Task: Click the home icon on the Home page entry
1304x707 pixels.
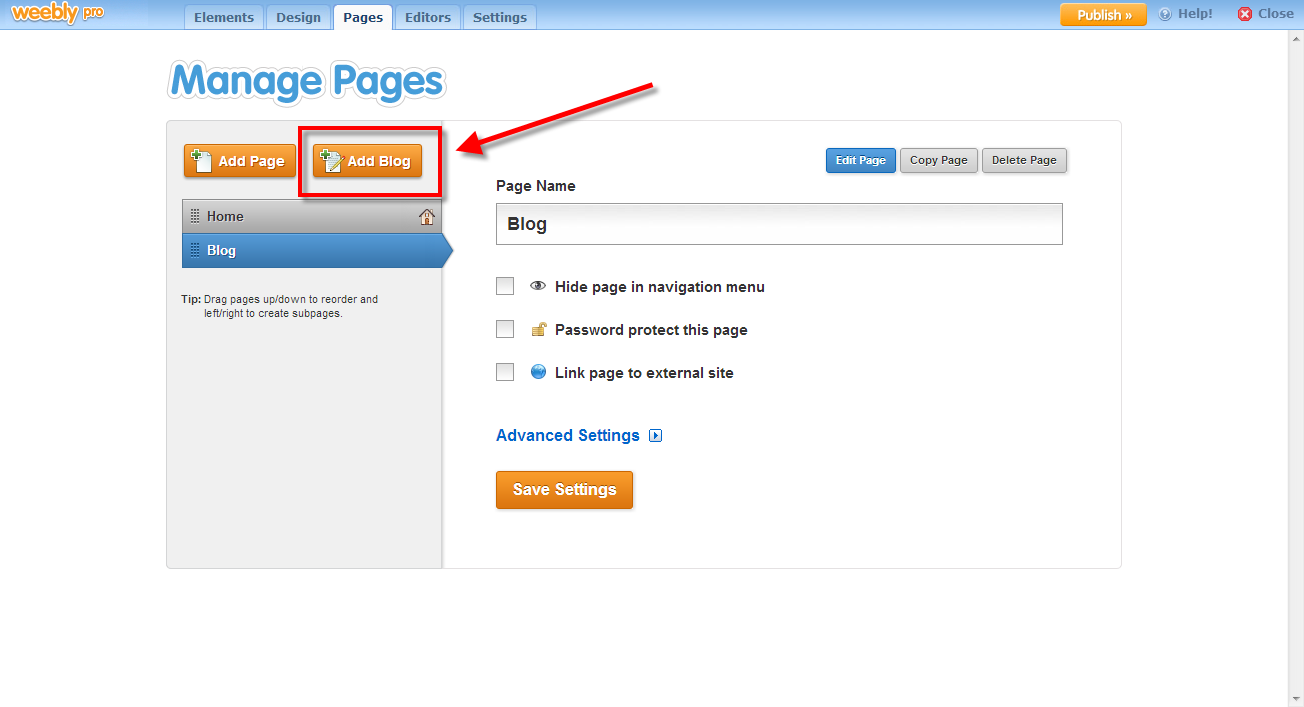Action: [427, 215]
